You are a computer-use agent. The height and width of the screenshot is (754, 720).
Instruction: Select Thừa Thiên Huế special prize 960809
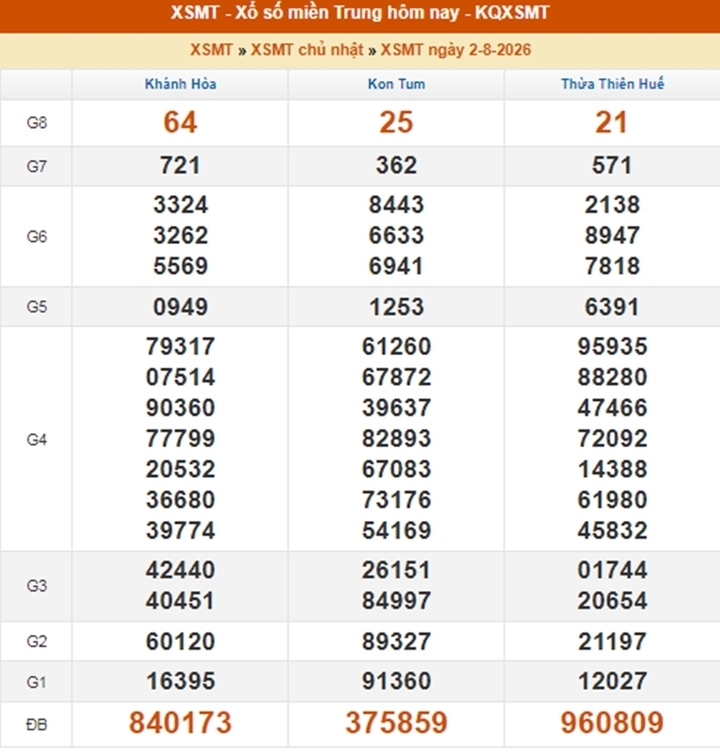612,723
